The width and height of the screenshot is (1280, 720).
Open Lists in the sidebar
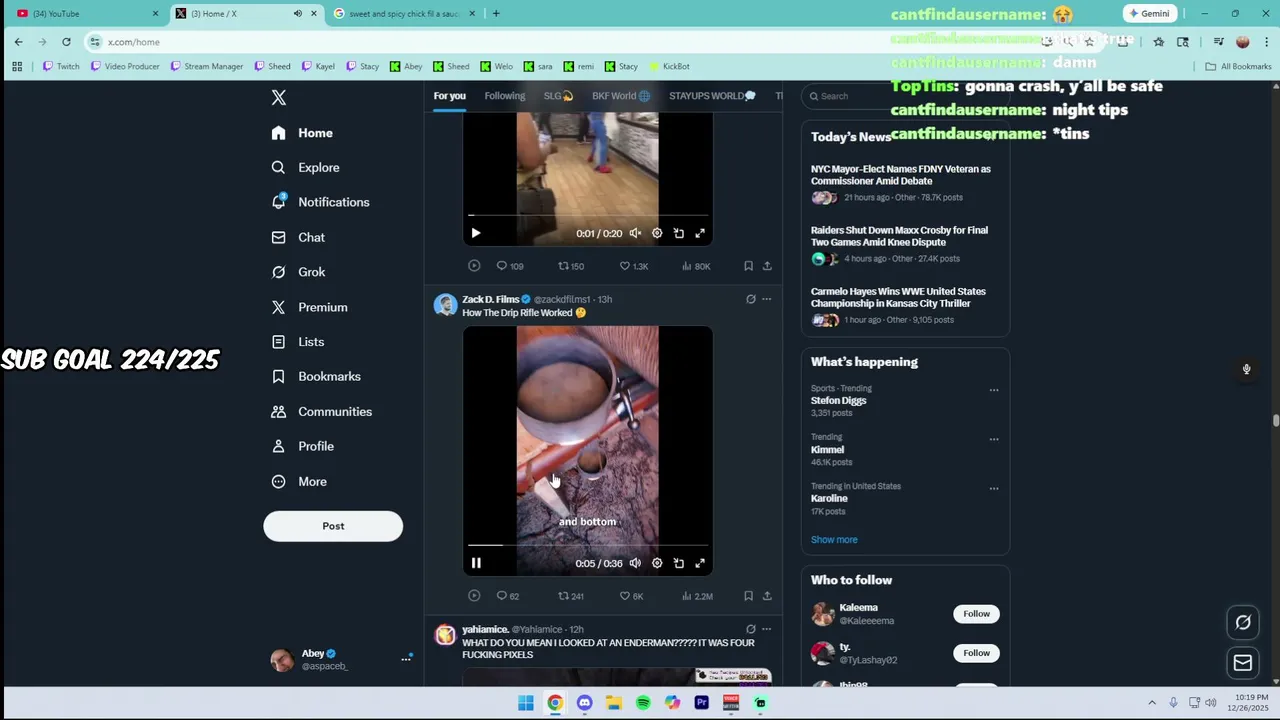pos(297,342)
